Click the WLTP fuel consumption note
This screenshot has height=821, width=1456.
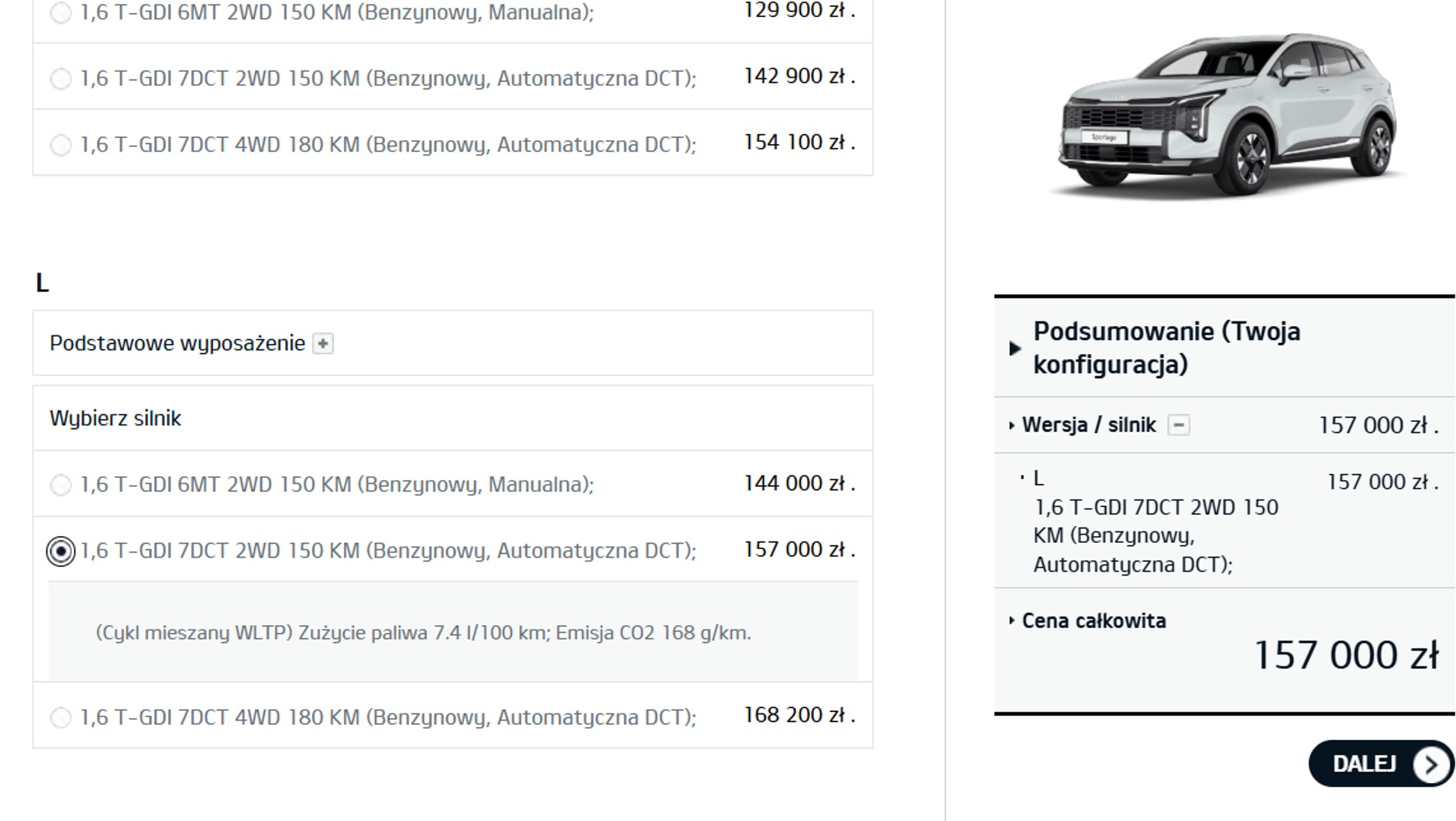(424, 633)
